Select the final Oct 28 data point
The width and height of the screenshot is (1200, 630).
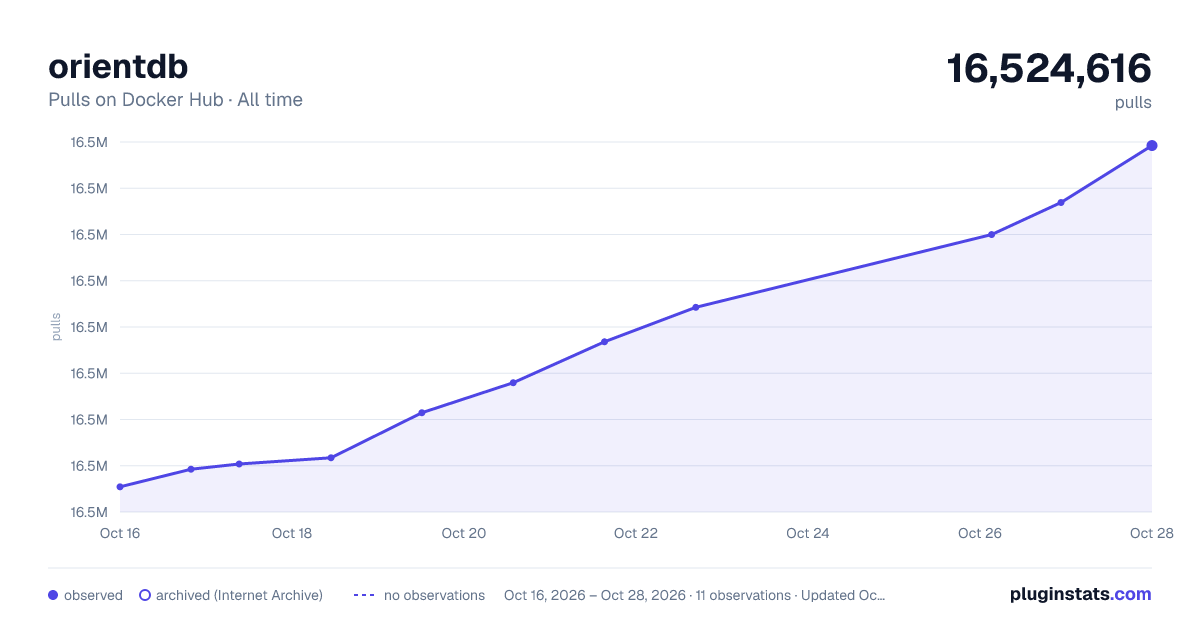1152,146
